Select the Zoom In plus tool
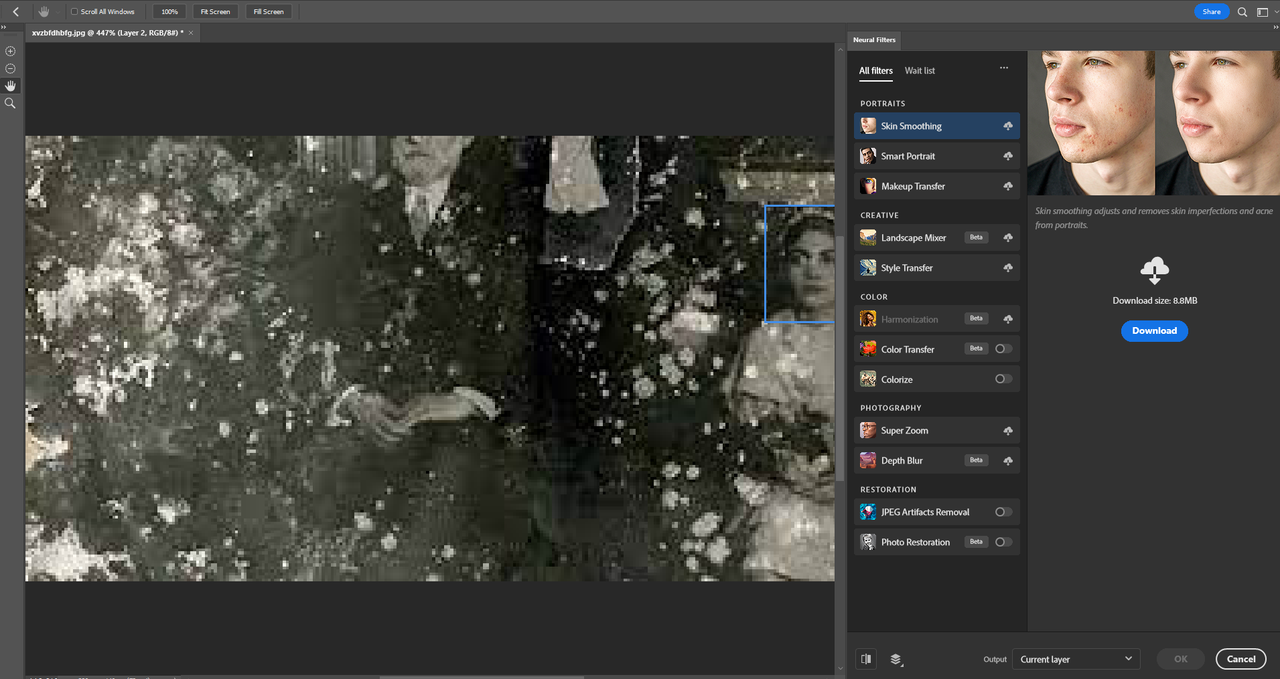 click(x=10, y=51)
